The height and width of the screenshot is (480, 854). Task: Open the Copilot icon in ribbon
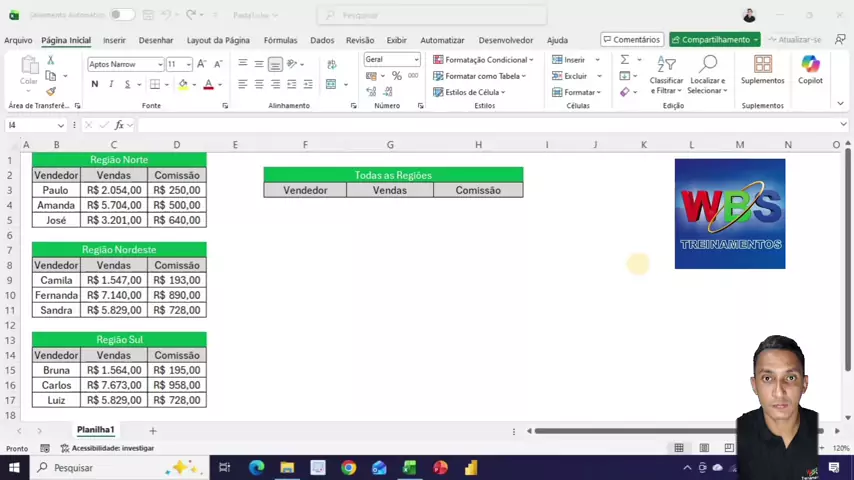pyautogui.click(x=810, y=68)
